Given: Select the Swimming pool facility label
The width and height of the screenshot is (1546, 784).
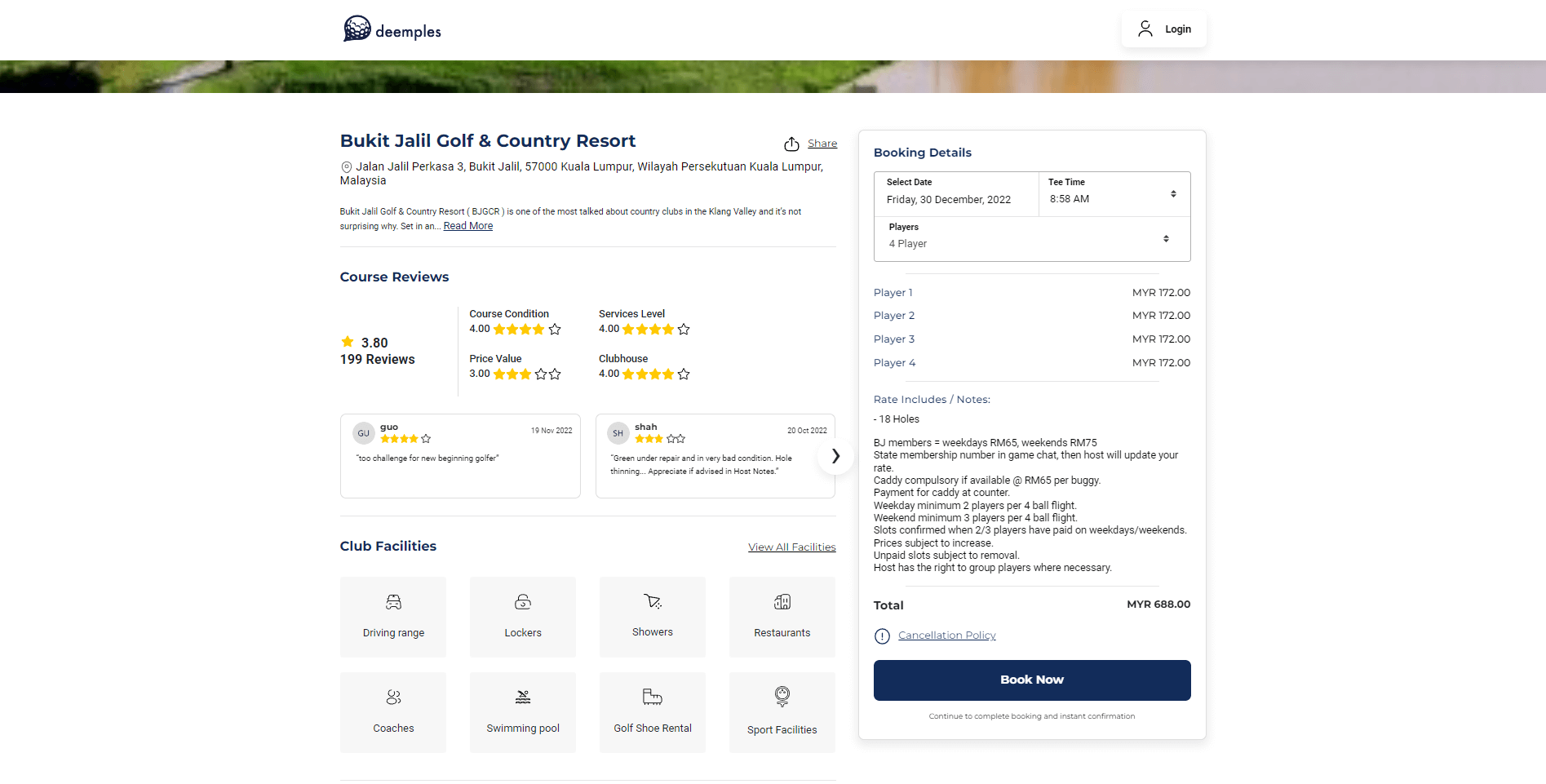Looking at the screenshot, I should tap(523, 729).
